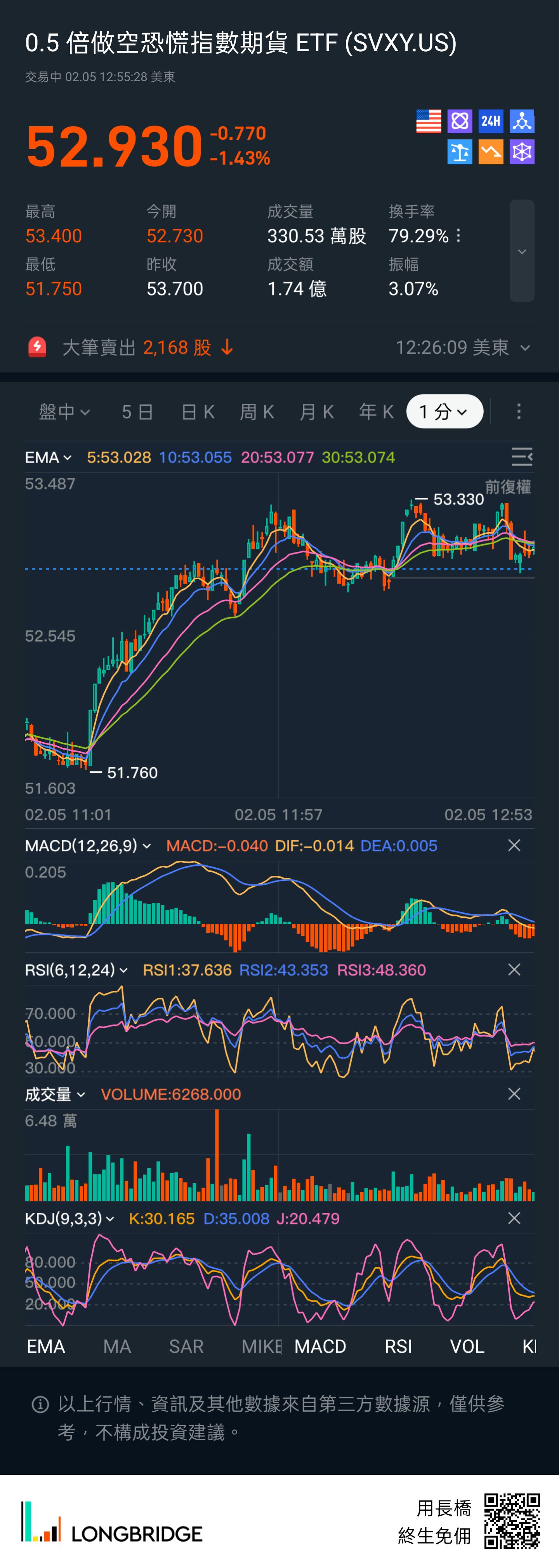Select SAR in bottom indicator bar

pyautogui.click(x=186, y=1346)
